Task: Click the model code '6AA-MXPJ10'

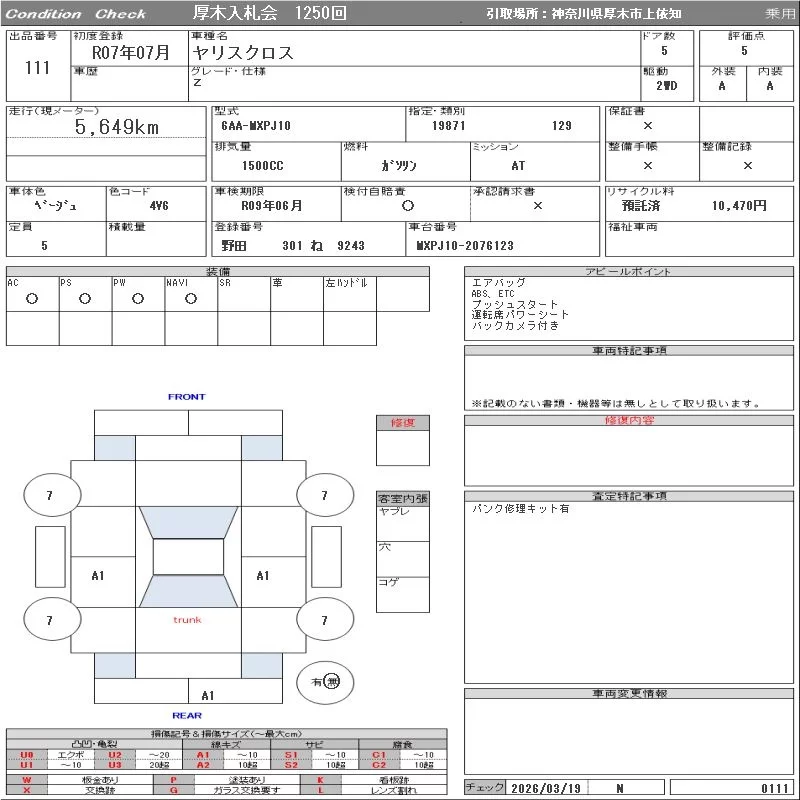Action: point(256,126)
